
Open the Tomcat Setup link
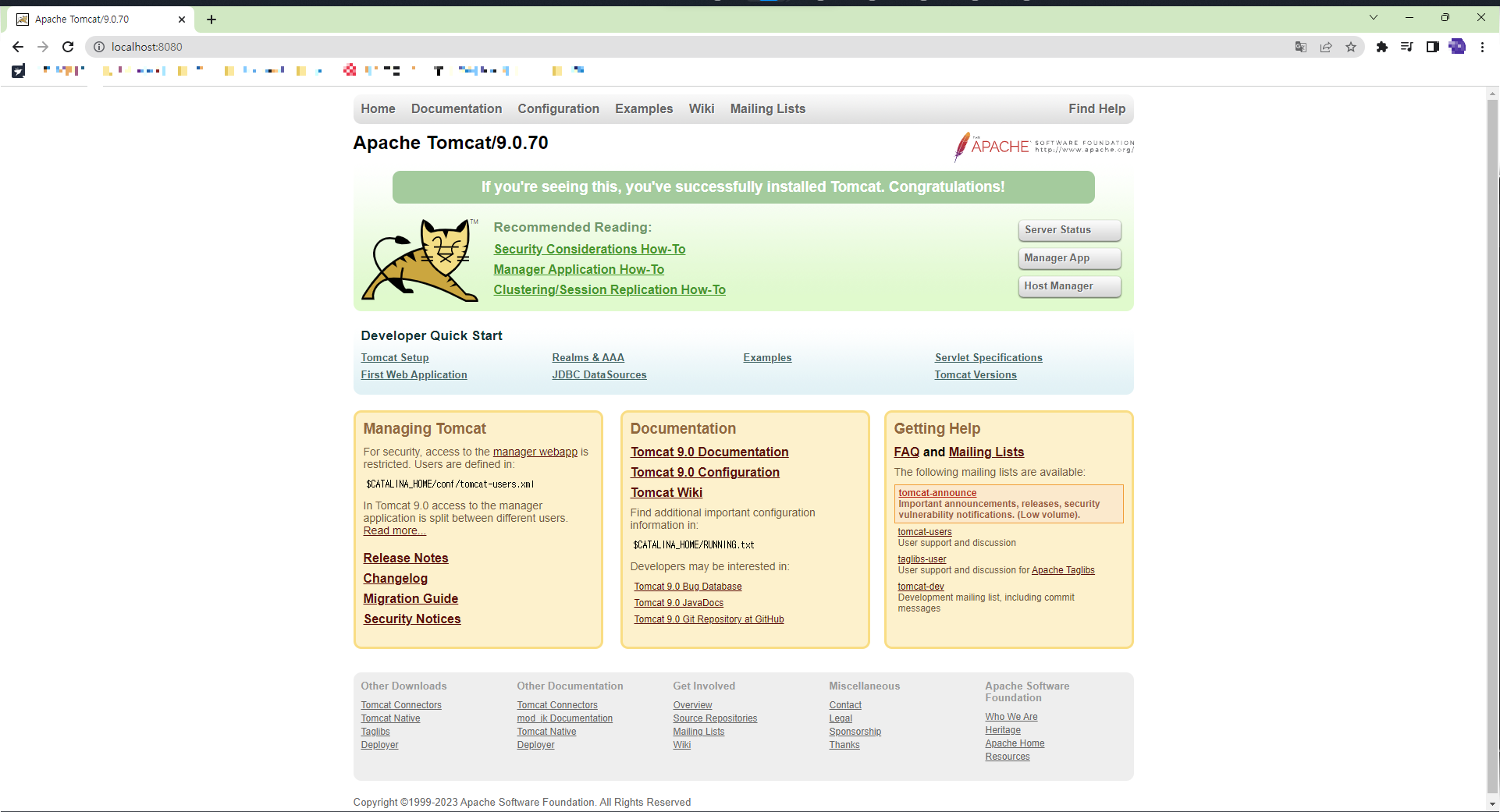(395, 357)
